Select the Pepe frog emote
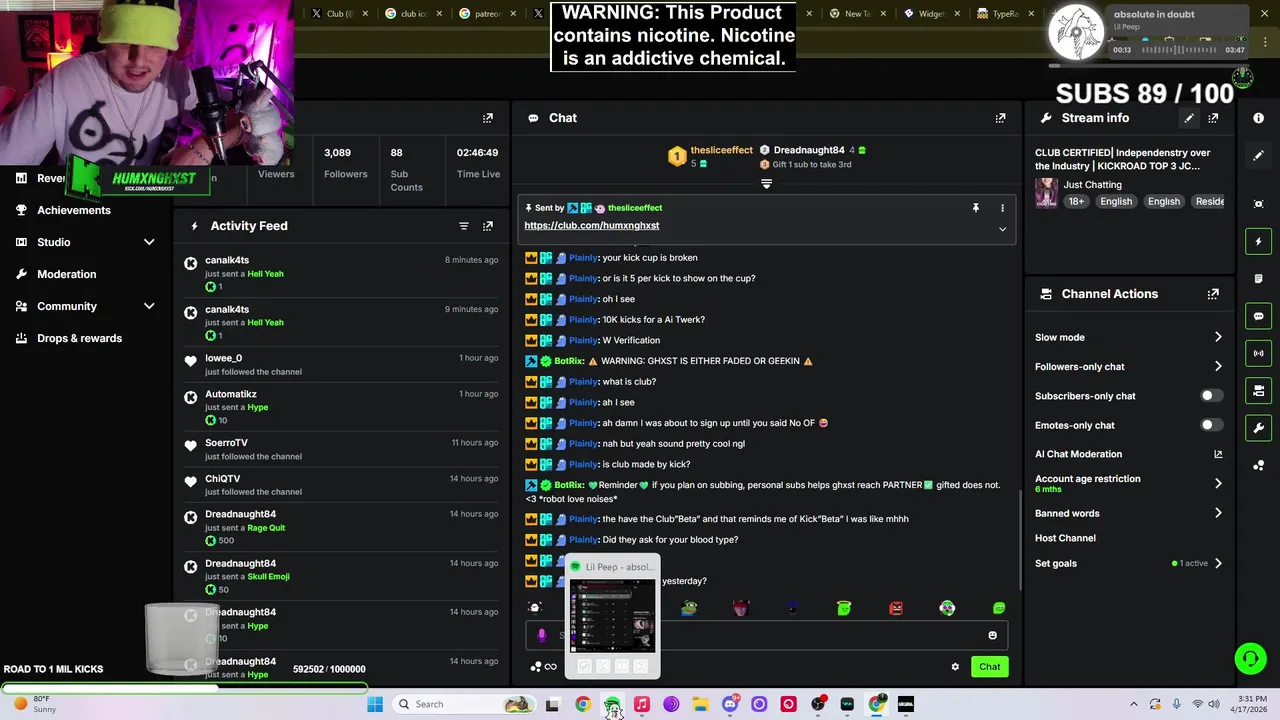 click(x=689, y=608)
